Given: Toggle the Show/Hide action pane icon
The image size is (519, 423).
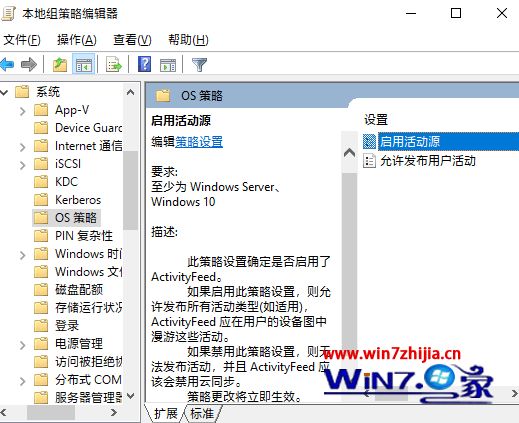Looking at the screenshot, I should point(168,64).
